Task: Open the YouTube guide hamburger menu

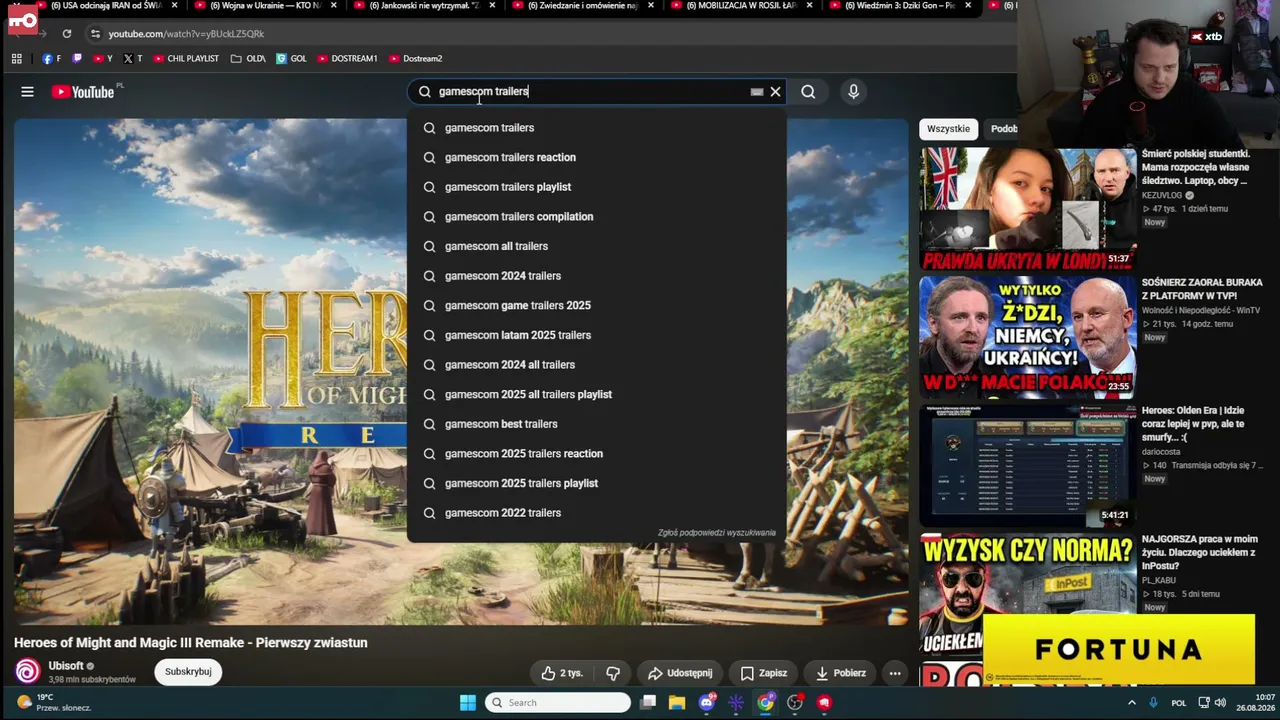Action: click(x=27, y=92)
